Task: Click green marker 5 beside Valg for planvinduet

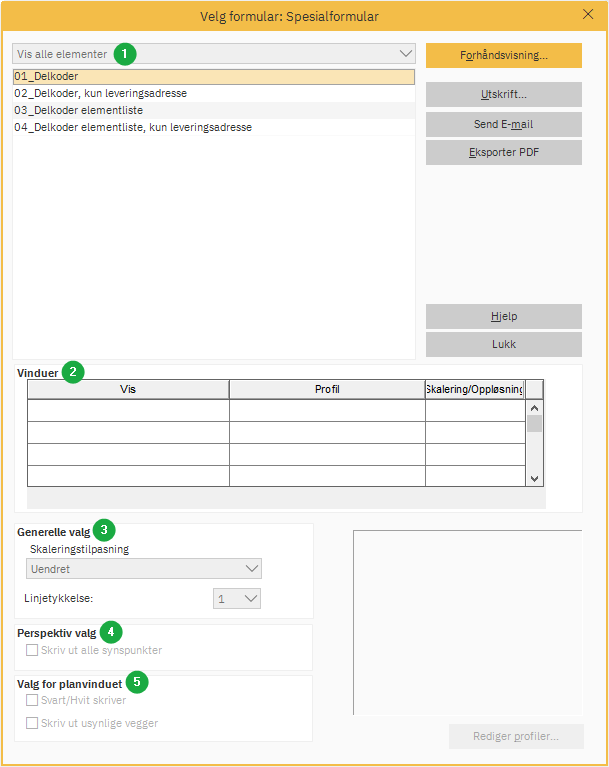Action: [x=138, y=683]
